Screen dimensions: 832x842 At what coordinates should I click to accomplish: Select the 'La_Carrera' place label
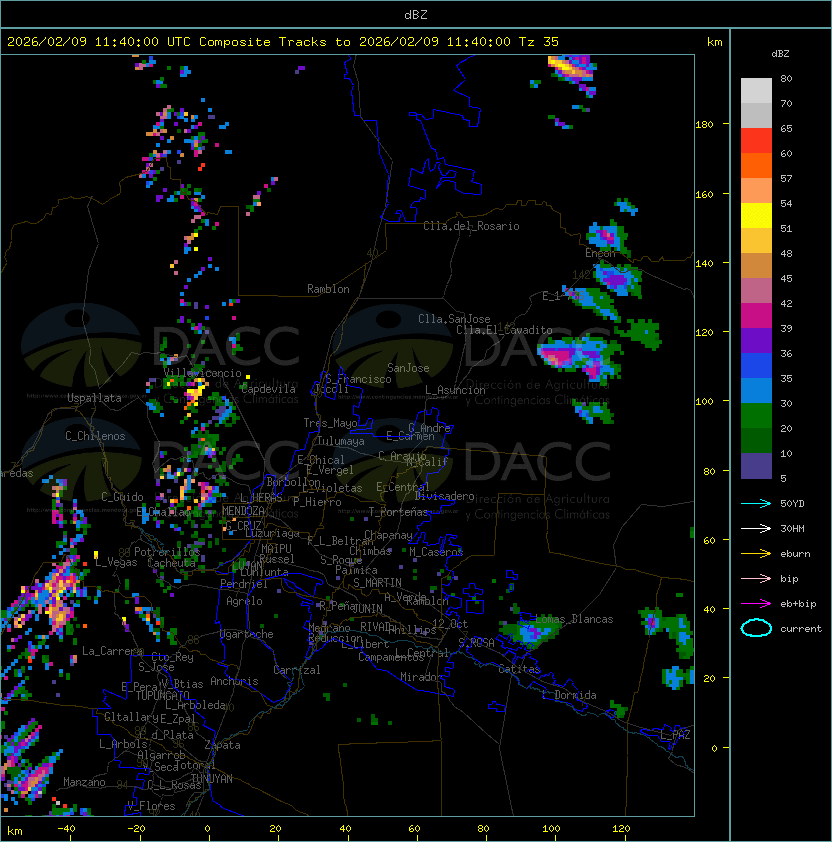point(113,651)
